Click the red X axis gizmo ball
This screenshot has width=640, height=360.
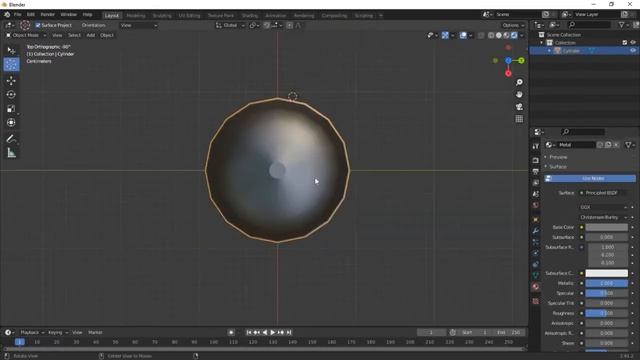[x=508, y=73]
